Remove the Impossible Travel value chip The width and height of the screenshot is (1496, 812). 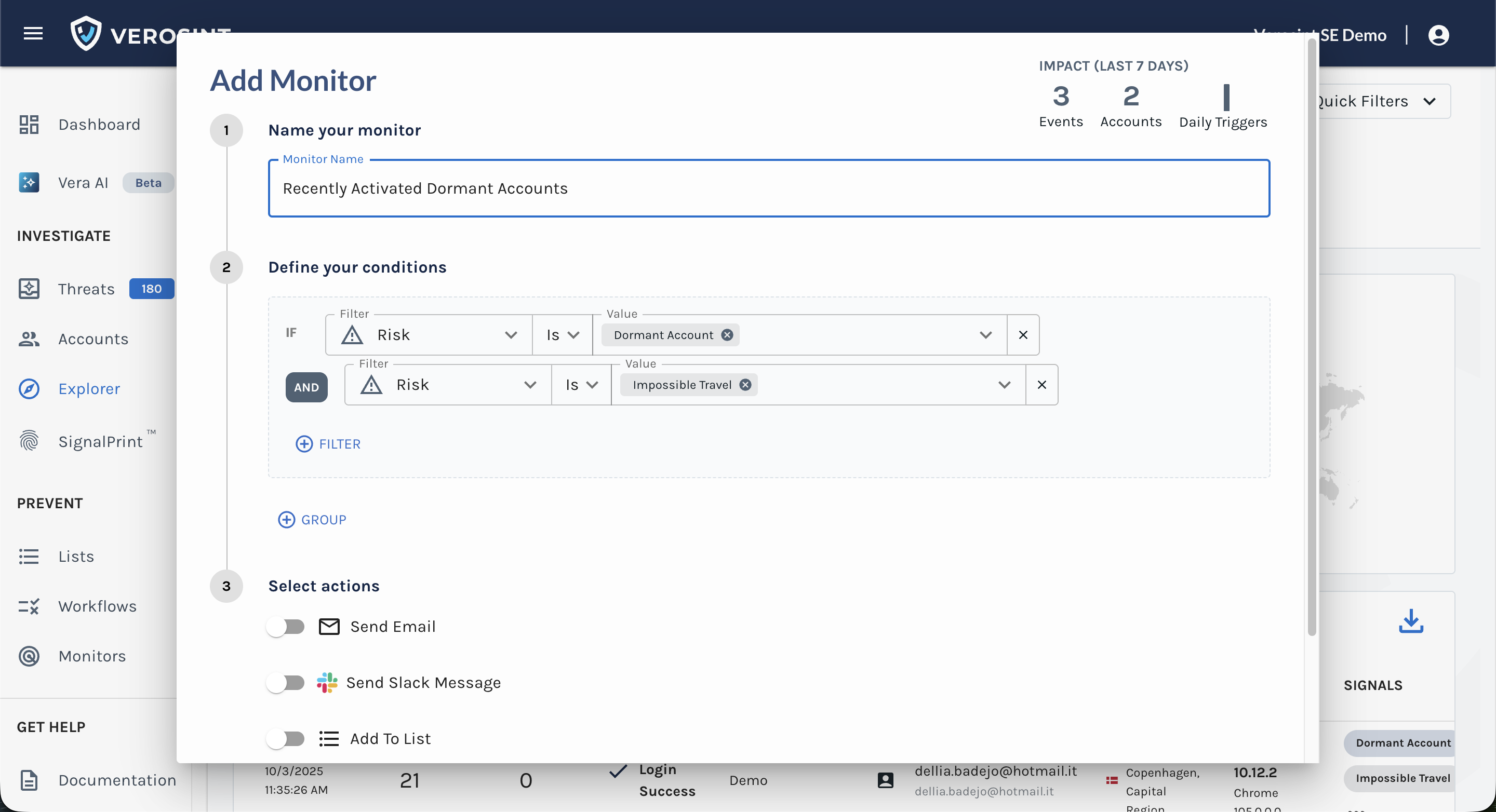[745, 385]
